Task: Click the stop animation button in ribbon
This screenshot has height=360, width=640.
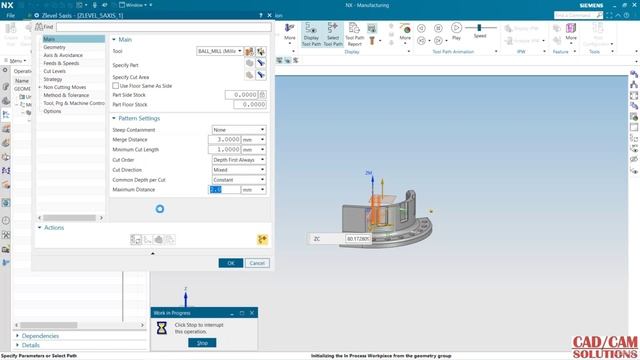Action: point(438,28)
